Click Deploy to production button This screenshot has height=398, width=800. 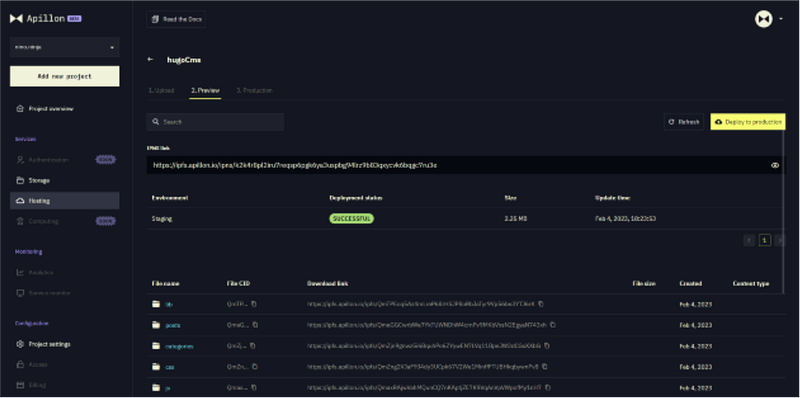[748, 122]
